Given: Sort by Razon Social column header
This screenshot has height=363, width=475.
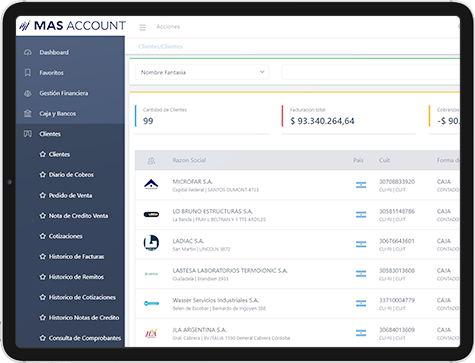Looking at the screenshot, I should point(189,160).
